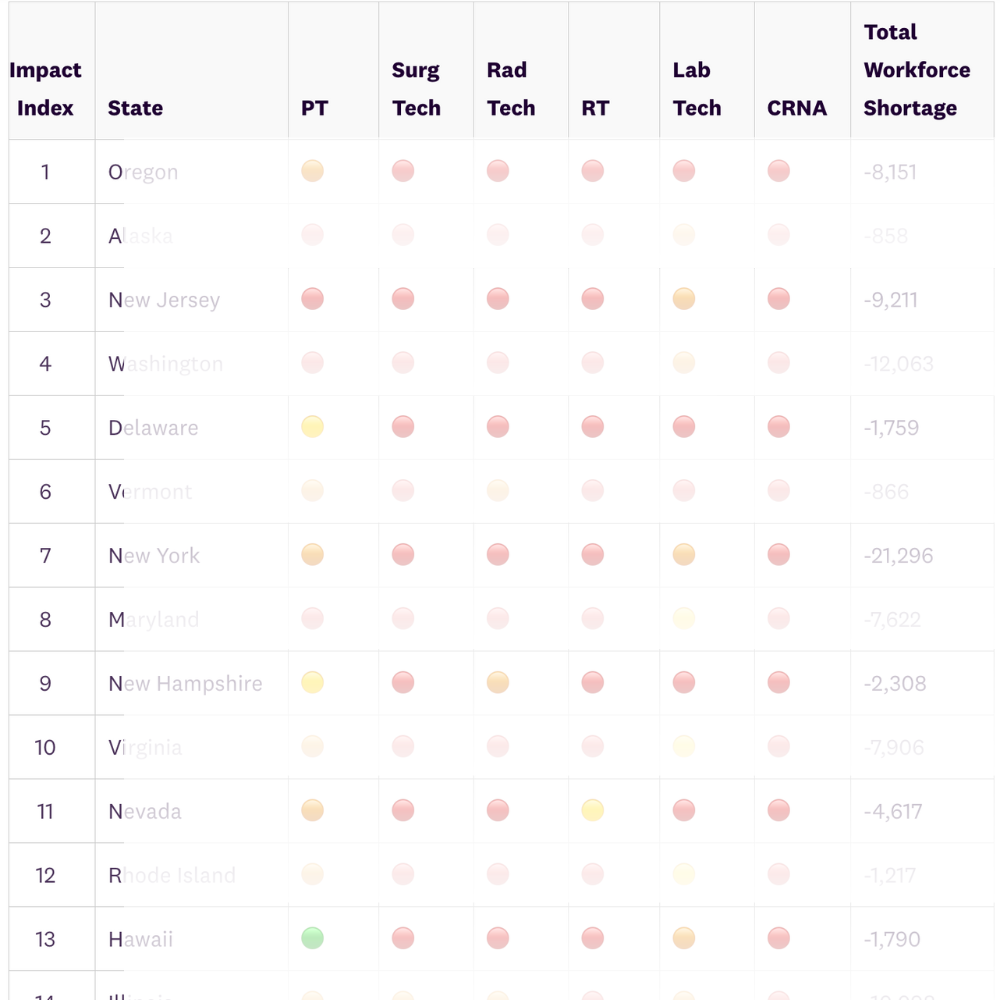Screen dimensions: 1000x1000
Task: Select the CRNA column header
Action: [797, 108]
